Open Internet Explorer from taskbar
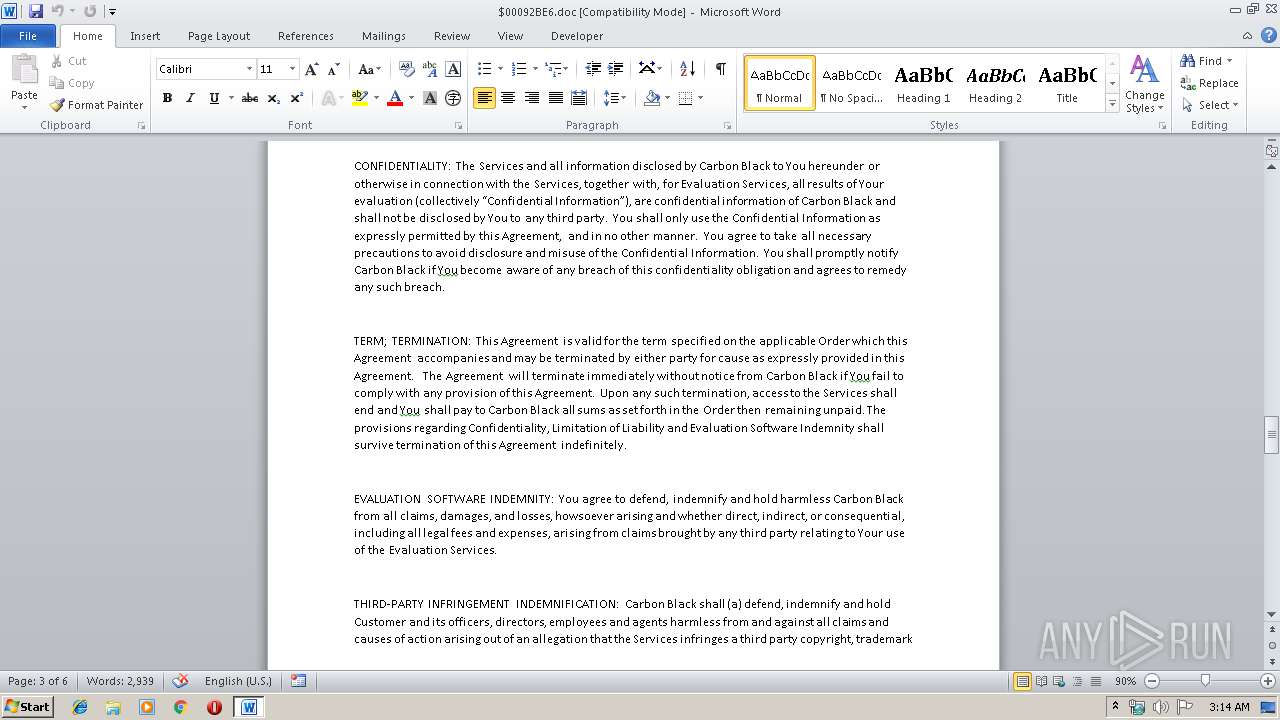The width and height of the screenshot is (1280, 720). point(80,707)
